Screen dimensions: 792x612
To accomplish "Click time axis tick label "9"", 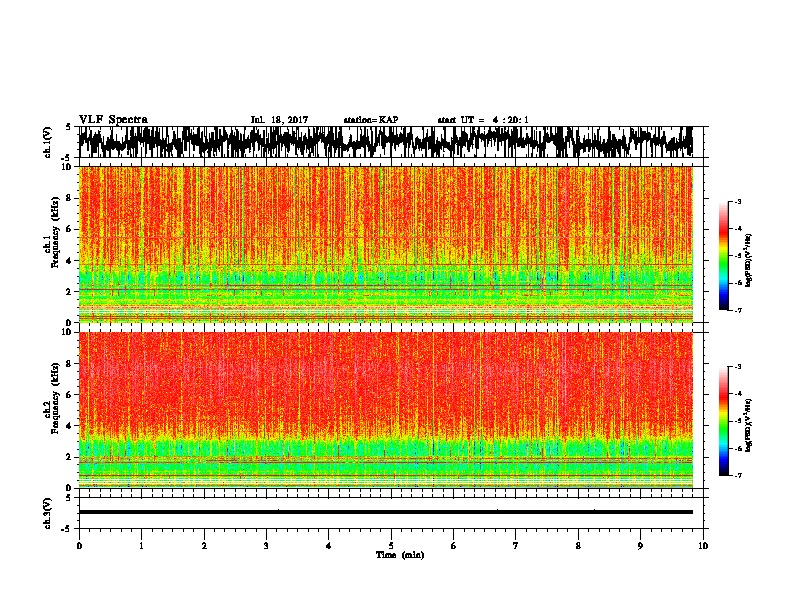I will (640, 546).
